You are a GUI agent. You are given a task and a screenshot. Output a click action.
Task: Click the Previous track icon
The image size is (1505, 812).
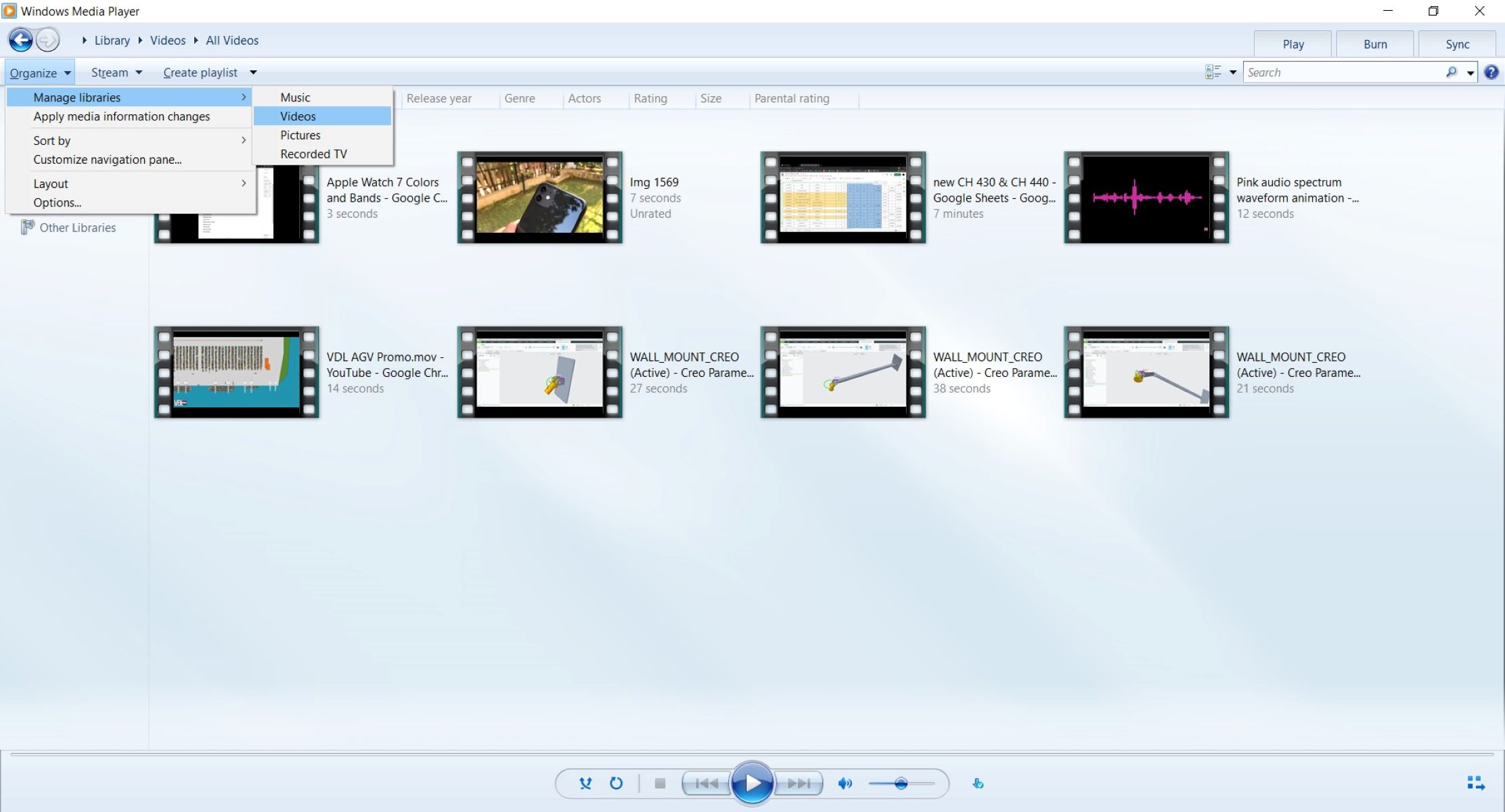(706, 783)
